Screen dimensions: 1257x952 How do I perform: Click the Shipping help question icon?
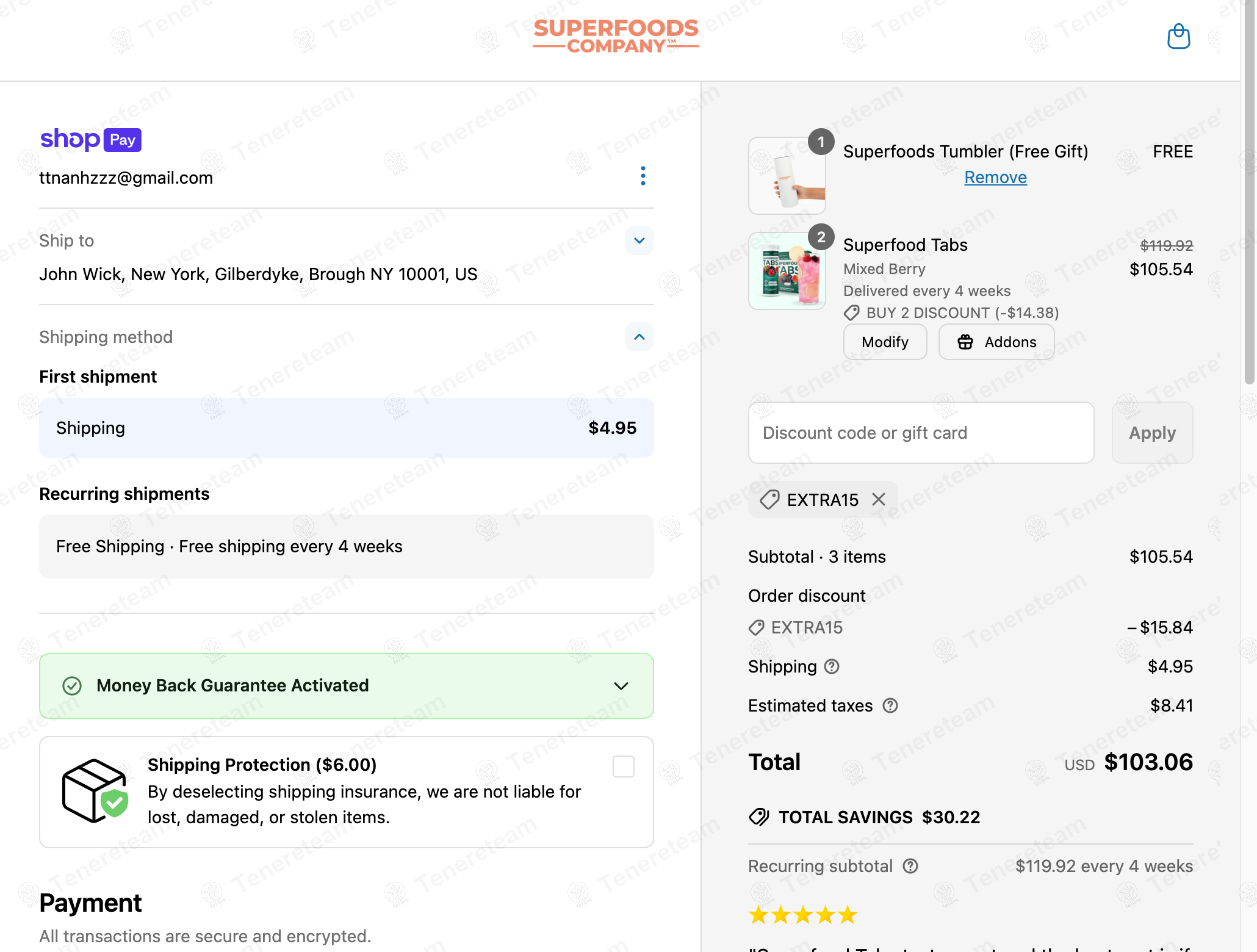[832, 666]
